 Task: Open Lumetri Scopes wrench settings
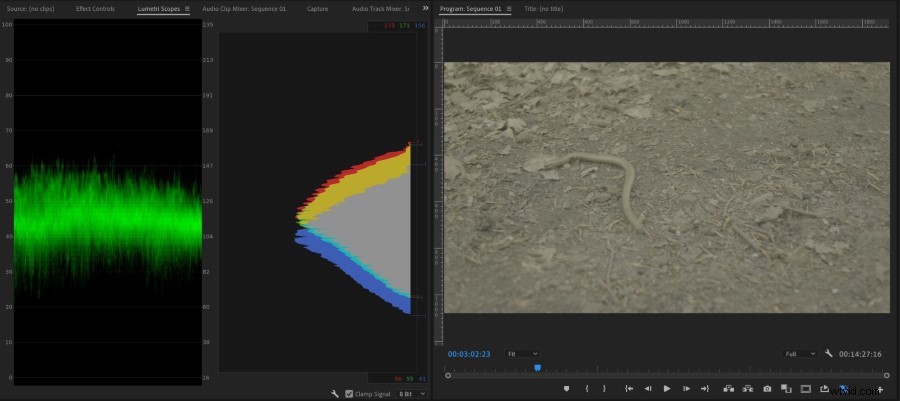335,394
